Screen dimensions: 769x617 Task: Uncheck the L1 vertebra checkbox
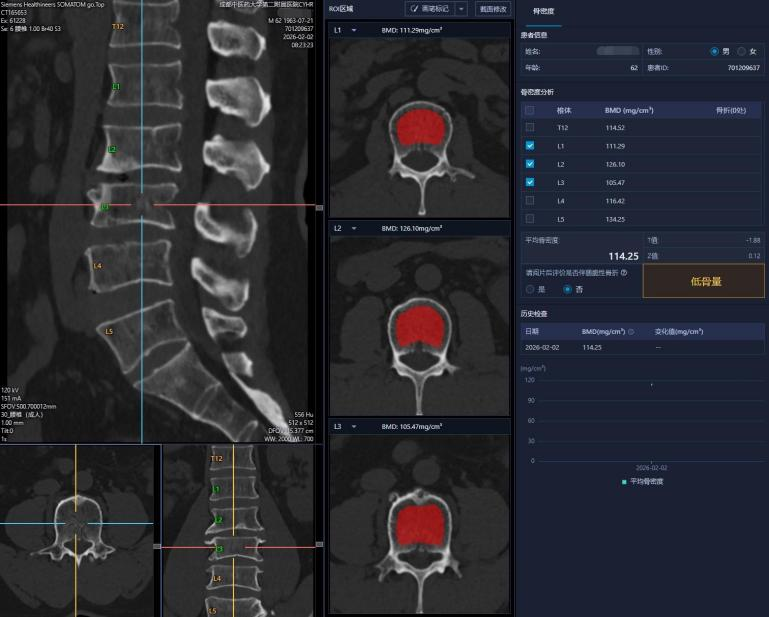[x=530, y=146]
